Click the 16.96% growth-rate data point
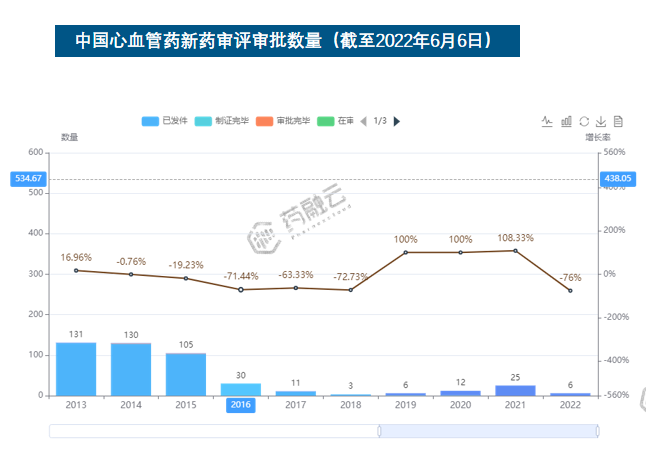Viewport: 646px width, 462px height. point(76,271)
